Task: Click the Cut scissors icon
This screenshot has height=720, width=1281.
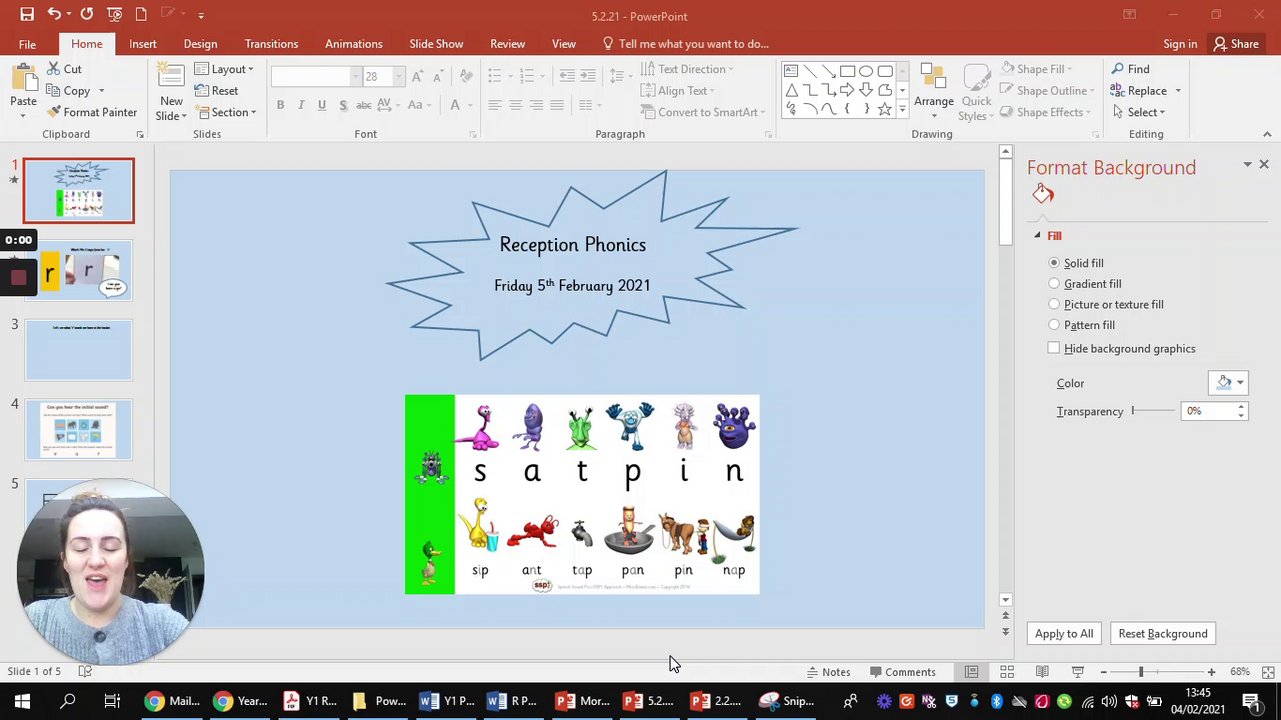Action: 52,69
